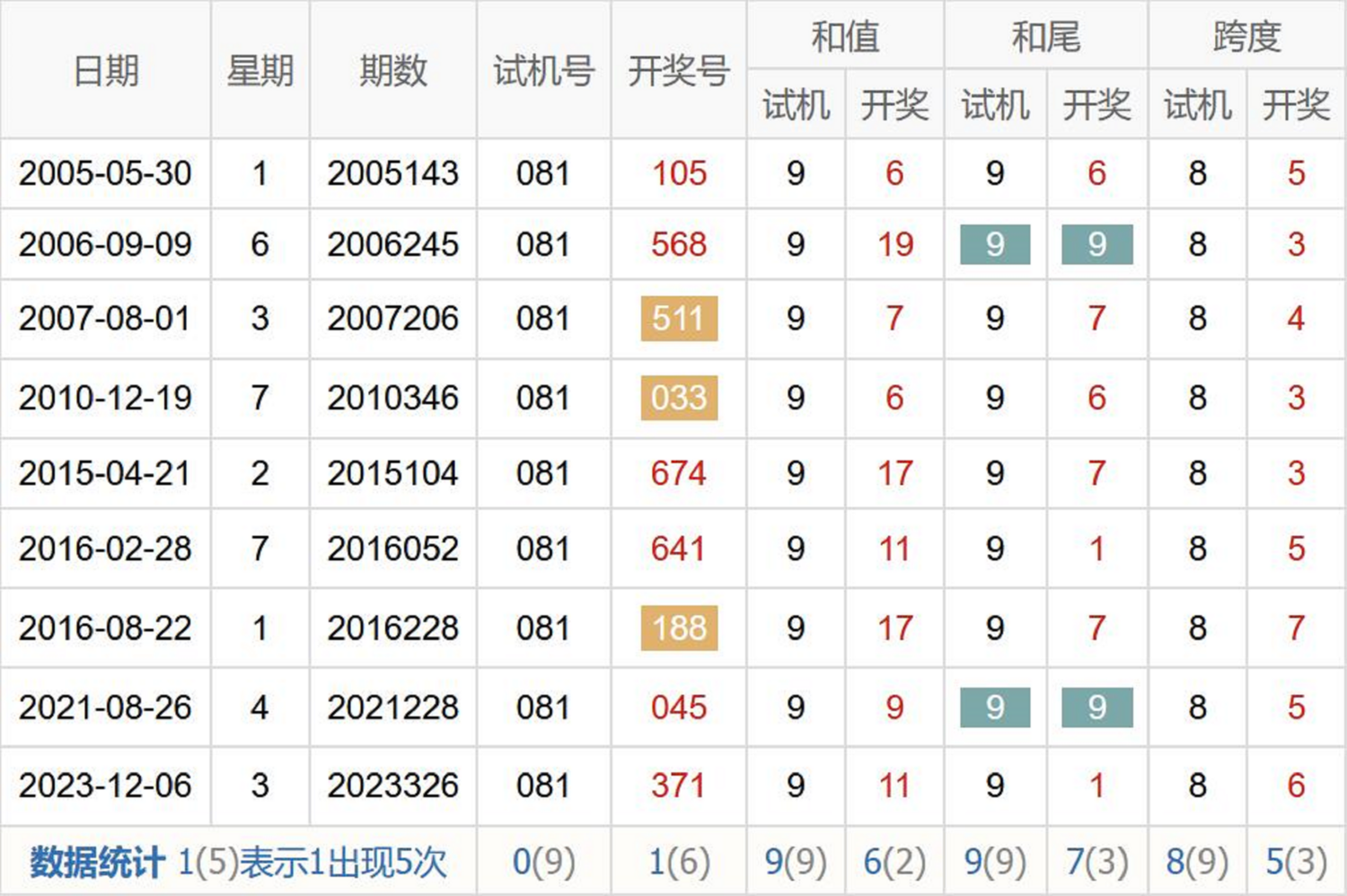Click the 7(3) statistic in the footer
Viewport: 1347px width, 896px height.
(1096, 862)
